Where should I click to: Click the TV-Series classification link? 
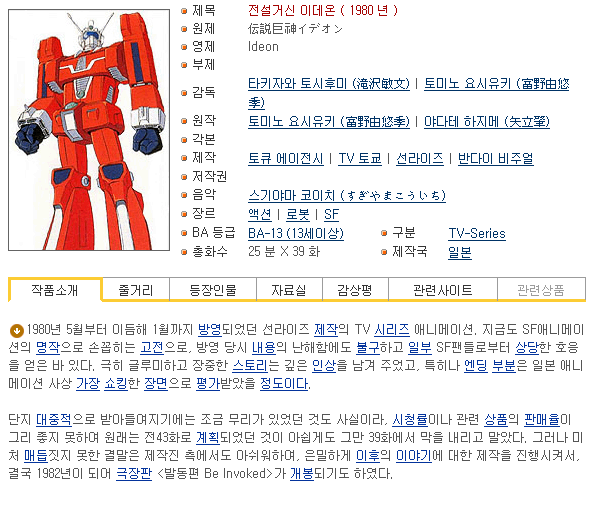tap(477, 233)
